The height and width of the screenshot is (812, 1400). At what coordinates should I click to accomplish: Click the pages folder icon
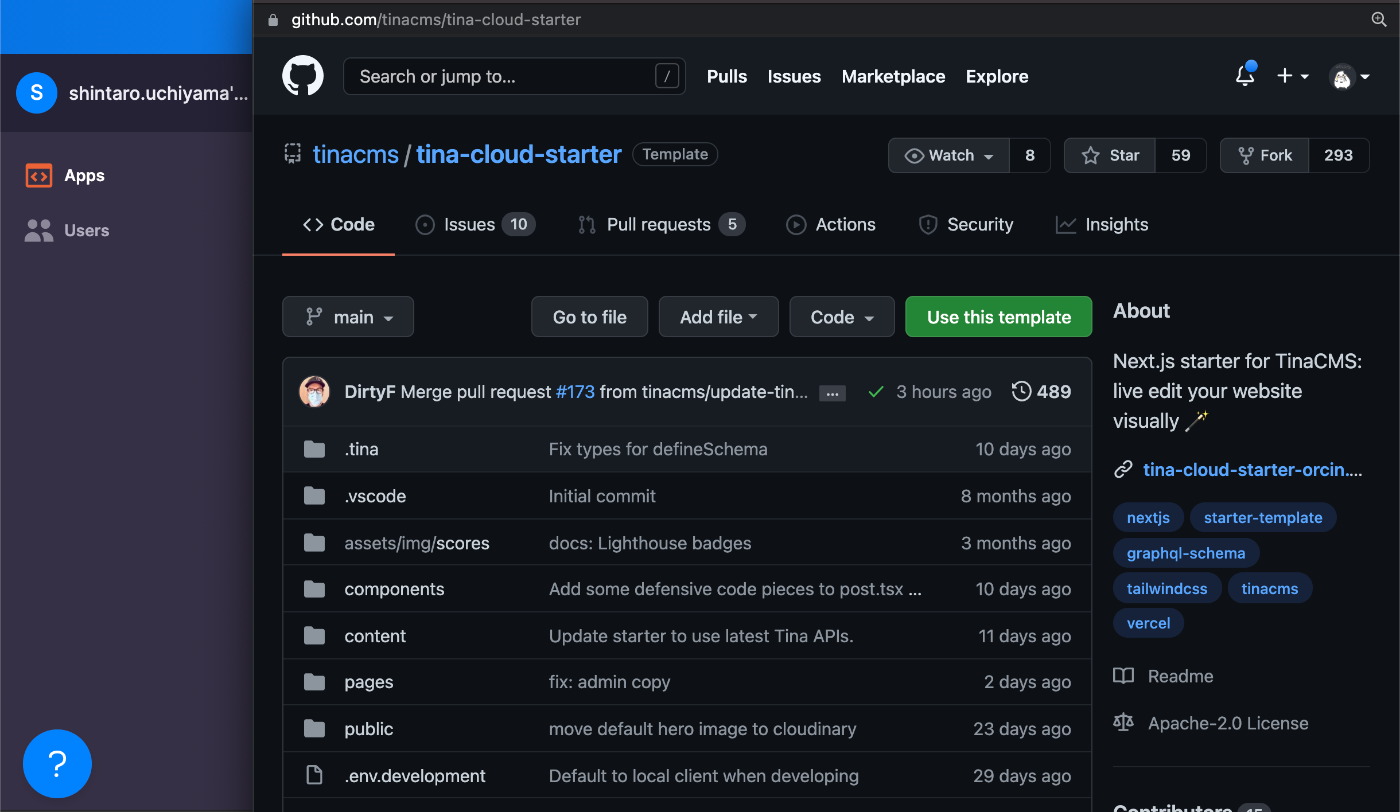[x=315, y=682]
